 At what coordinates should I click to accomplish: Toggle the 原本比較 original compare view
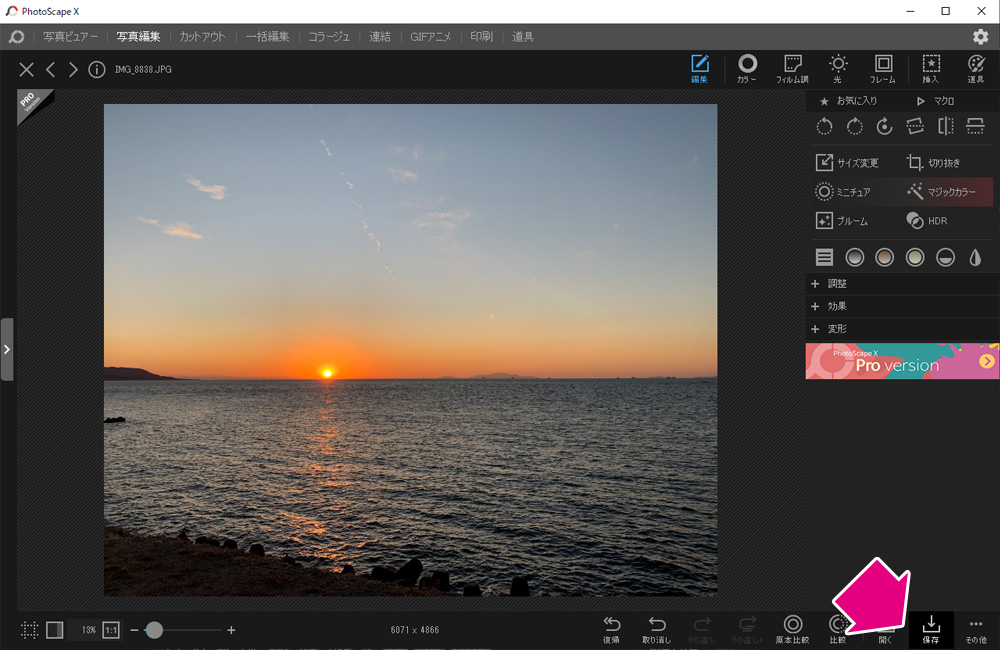click(792, 629)
